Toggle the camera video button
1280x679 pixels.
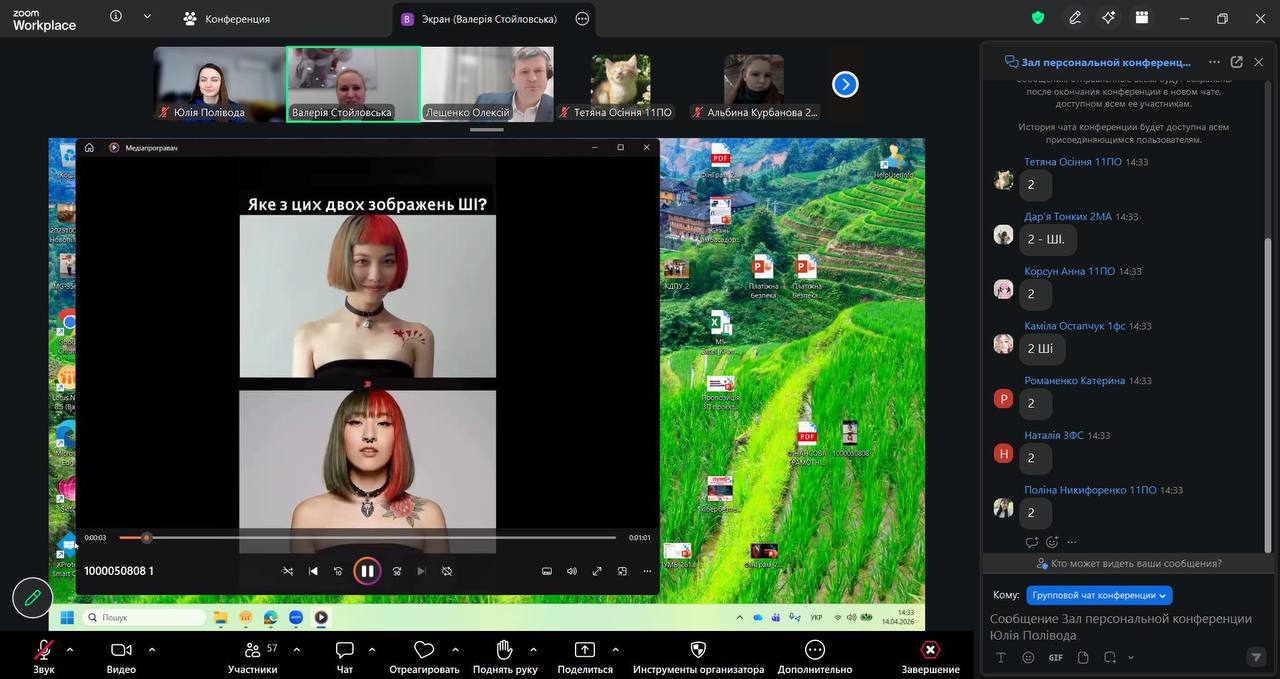(x=121, y=650)
